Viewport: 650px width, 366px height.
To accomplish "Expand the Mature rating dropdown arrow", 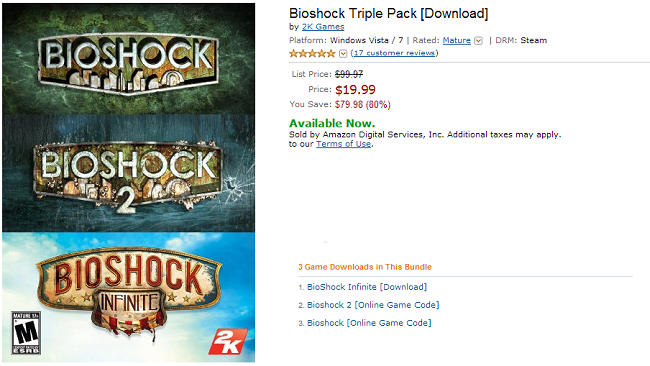I will click(478, 41).
